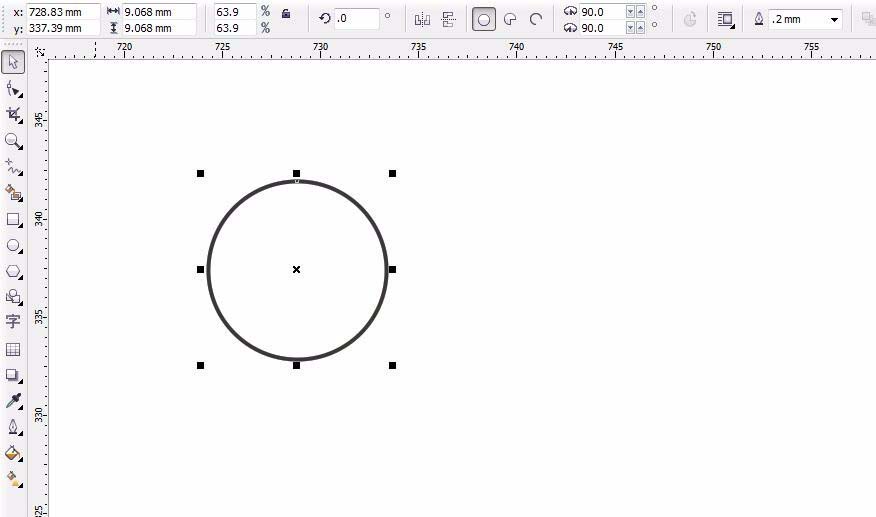Click the circle's center X marker

coord(297,269)
